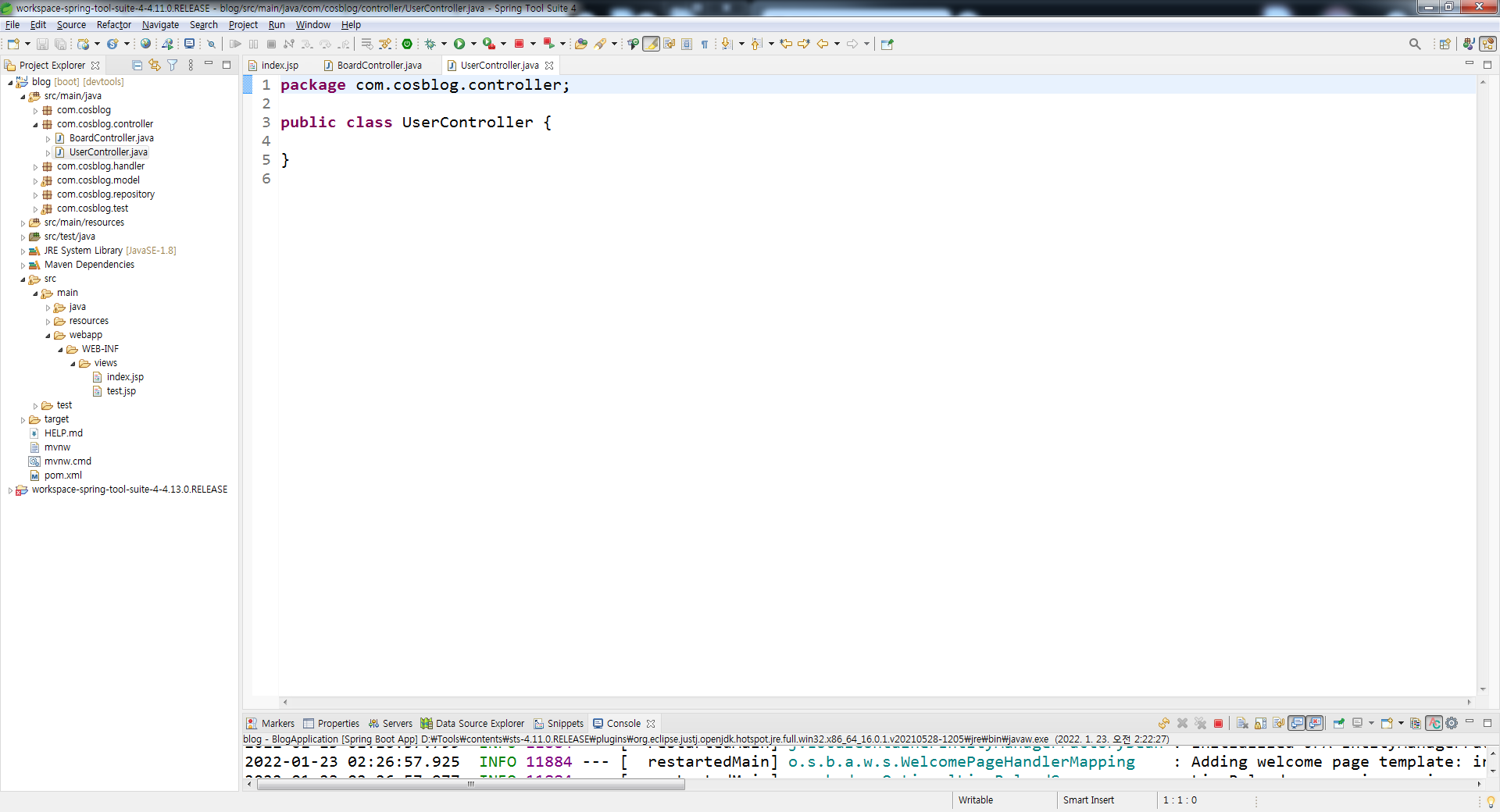Screen dimensions: 1500x812
Task: Expand the com.cosblog.model package
Action: pyautogui.click(x=35, y=180)
